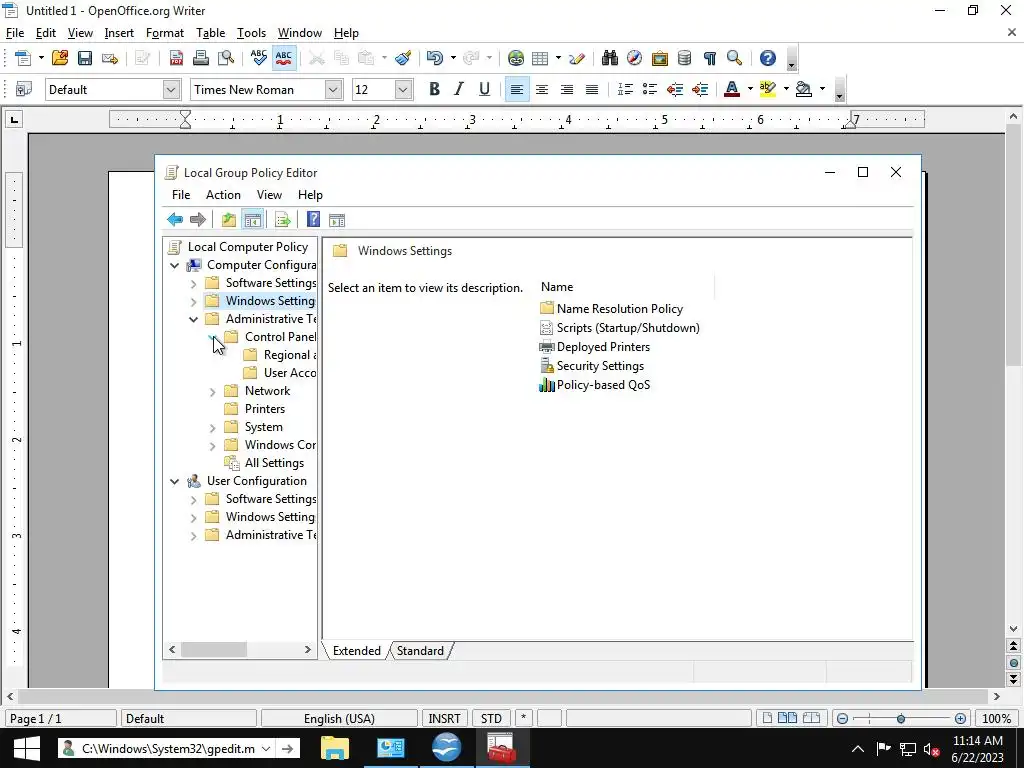Click Export List icon in Policy Editor
This screenshot has height=768, width=1024.
tap(283, 219)
